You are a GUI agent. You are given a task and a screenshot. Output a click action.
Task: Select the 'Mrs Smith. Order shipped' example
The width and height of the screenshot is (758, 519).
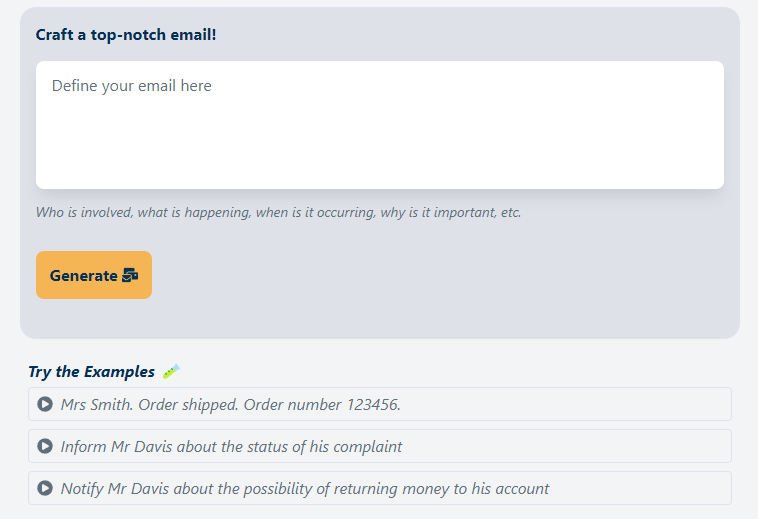(230, 404)
